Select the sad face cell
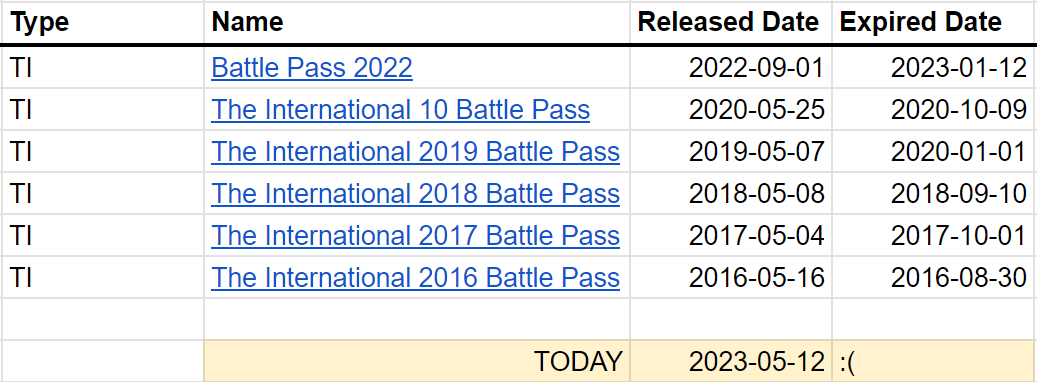The image size is (1037, 382). tap(934, 361)
